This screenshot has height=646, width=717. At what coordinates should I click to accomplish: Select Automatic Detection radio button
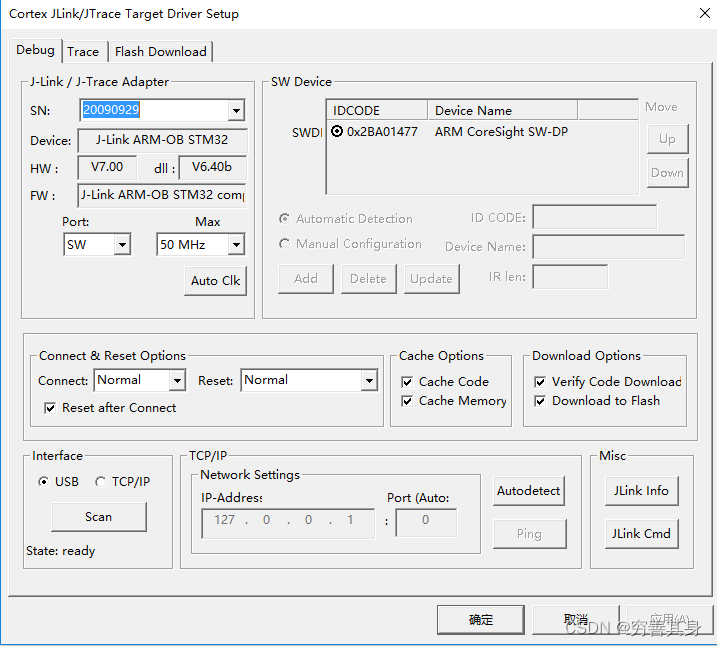284,219
